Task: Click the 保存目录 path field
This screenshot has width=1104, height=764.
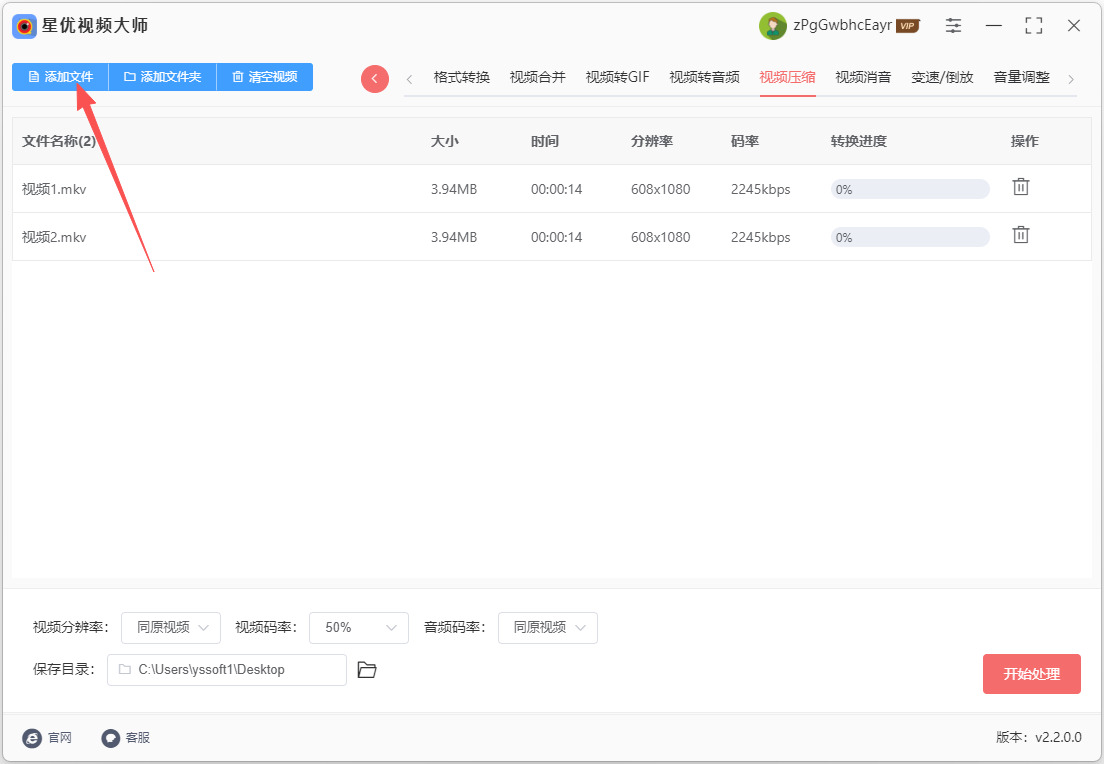Action: tap(227, 670)
